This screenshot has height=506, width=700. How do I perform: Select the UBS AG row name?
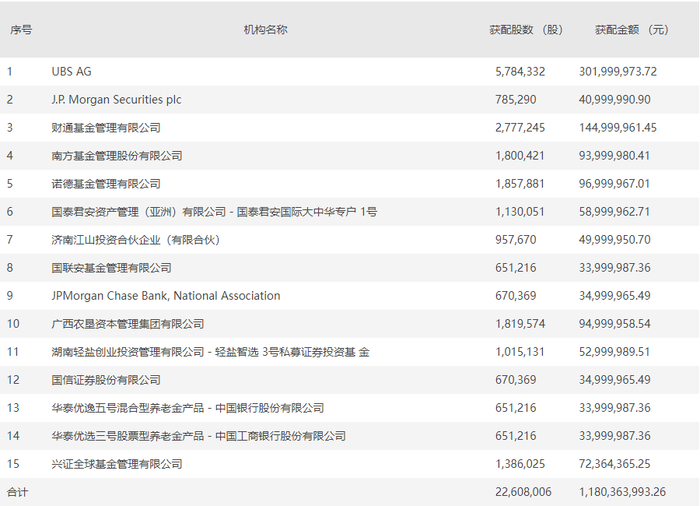point(71,71)
